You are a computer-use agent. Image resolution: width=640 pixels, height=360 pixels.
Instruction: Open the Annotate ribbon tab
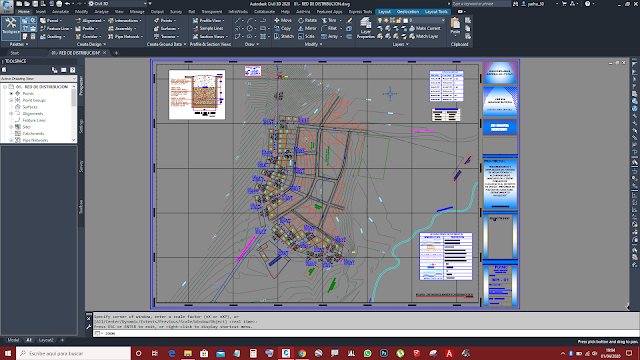(x=60, y=11)
